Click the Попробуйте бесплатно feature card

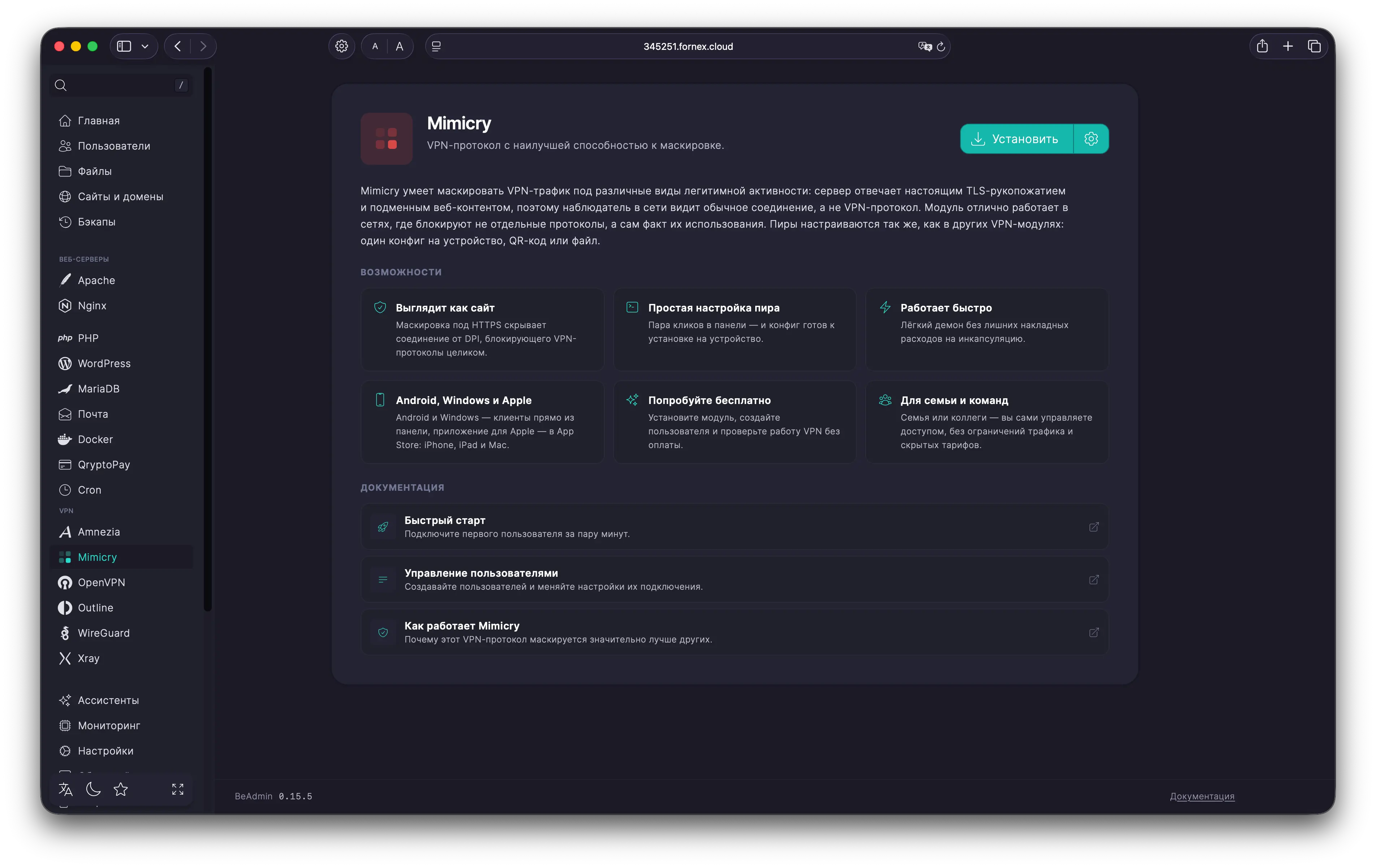[734, 422]
